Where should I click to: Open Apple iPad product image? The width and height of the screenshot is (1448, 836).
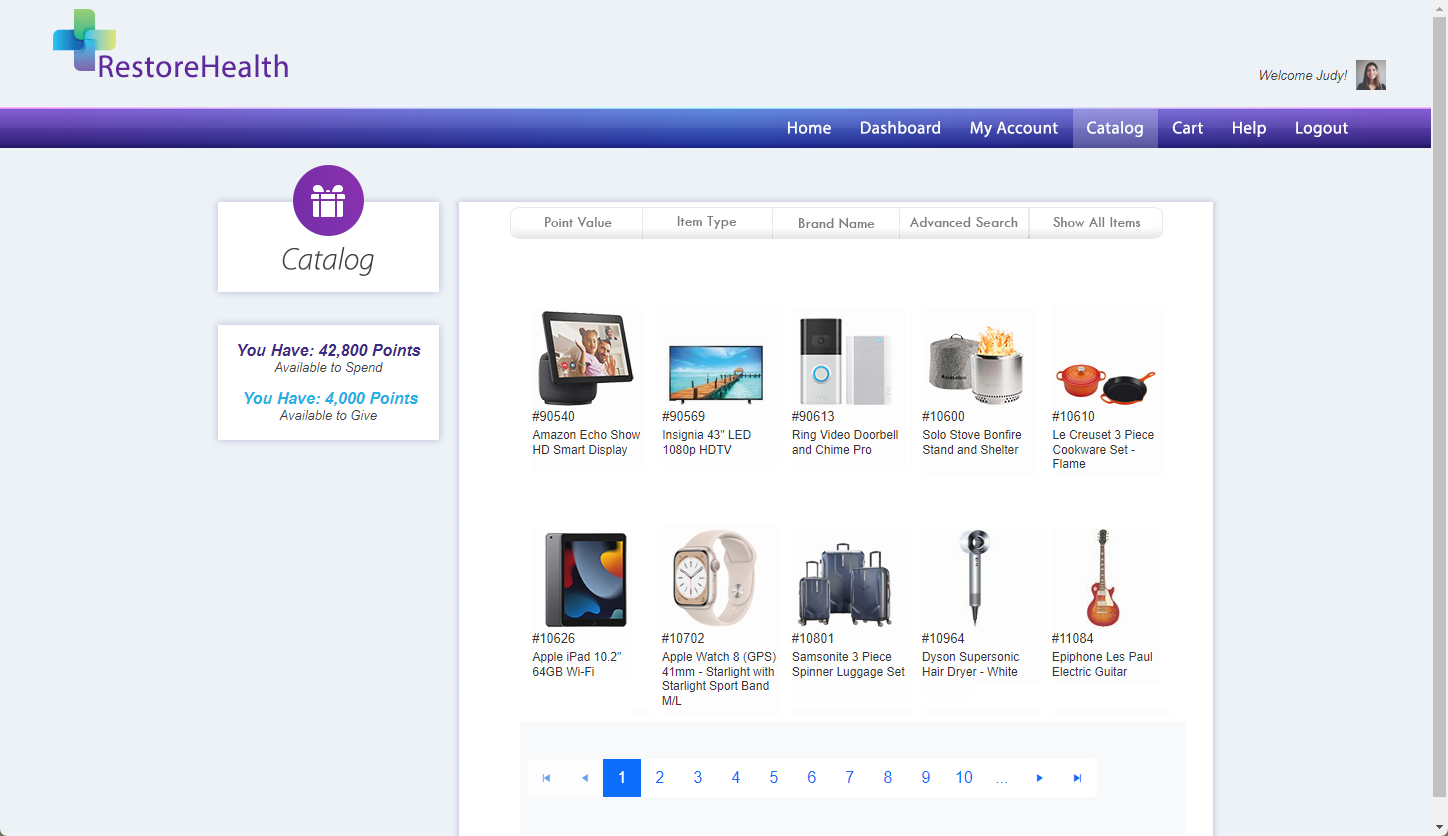point(586,580)
